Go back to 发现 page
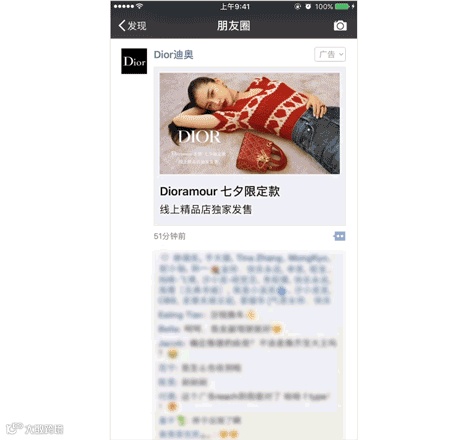 (x=132, y=26)
